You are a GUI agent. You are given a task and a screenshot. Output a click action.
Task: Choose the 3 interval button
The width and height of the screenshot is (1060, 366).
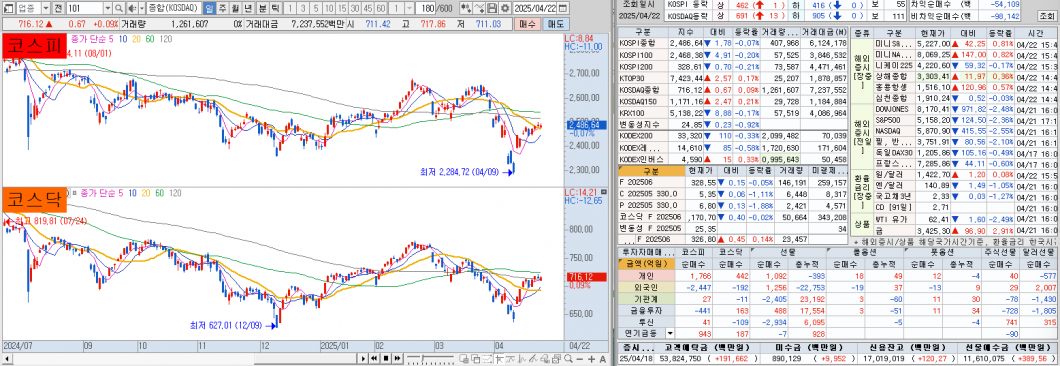(x=303, y=8)
